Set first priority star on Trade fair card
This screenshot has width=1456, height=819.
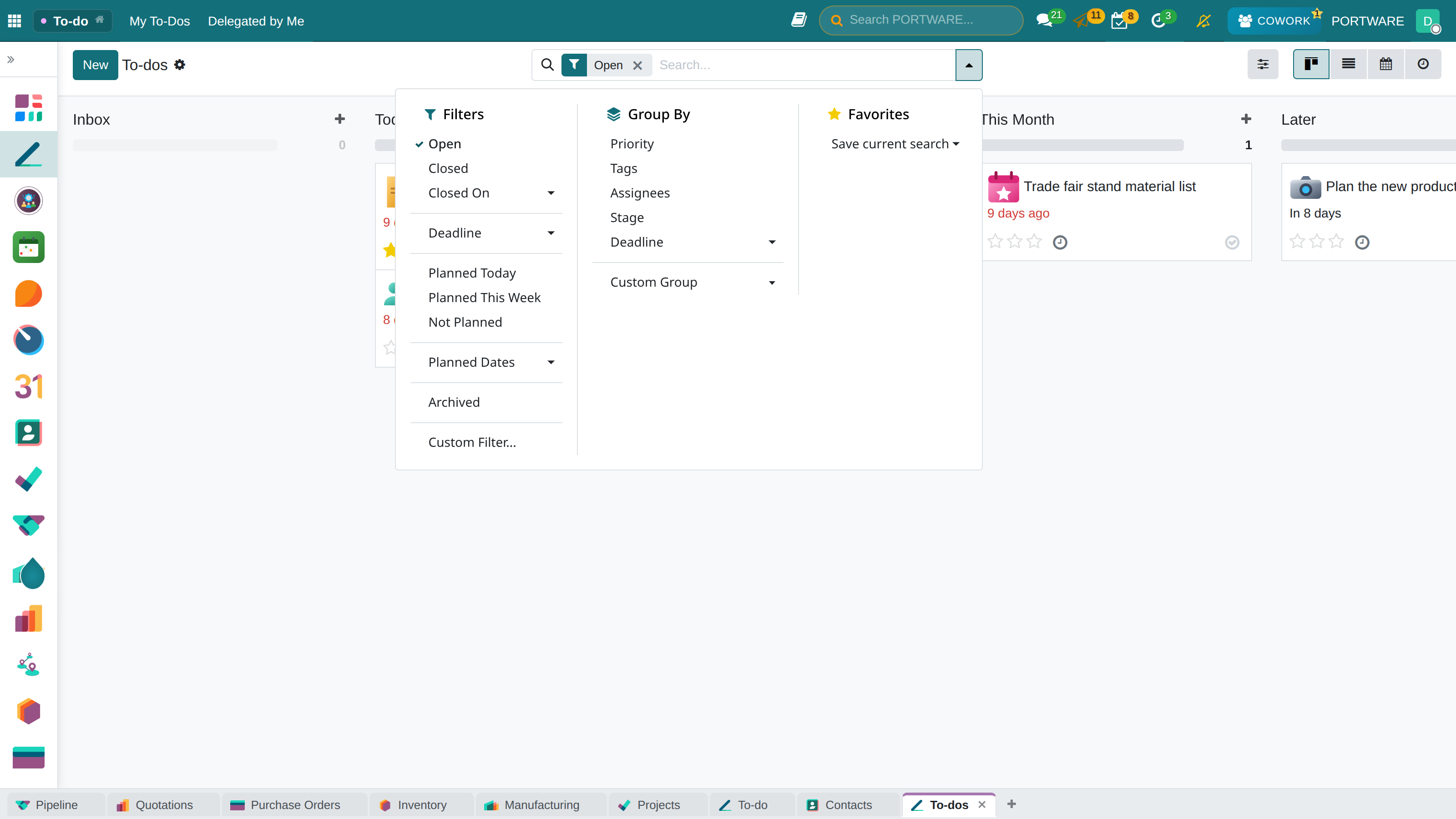click(x=996, y=242)
